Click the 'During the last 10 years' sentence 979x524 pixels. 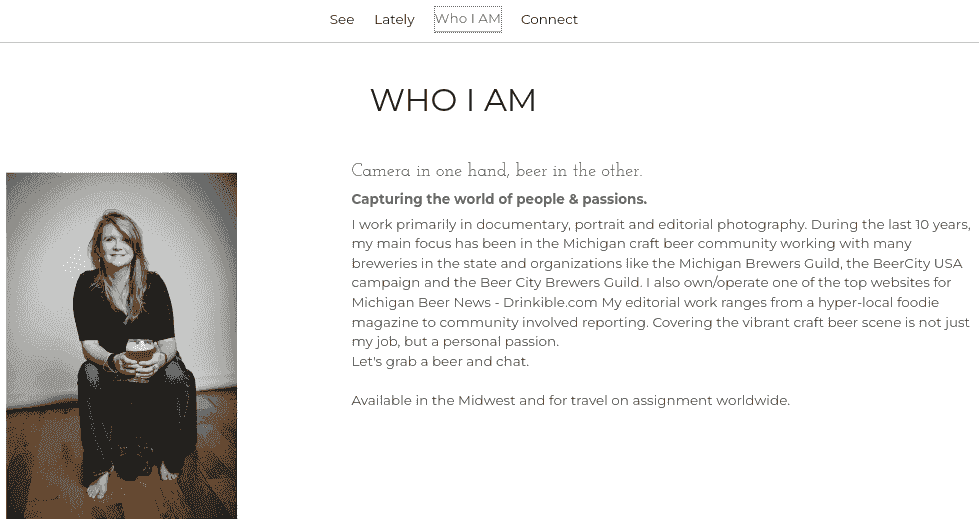point(890,224)
